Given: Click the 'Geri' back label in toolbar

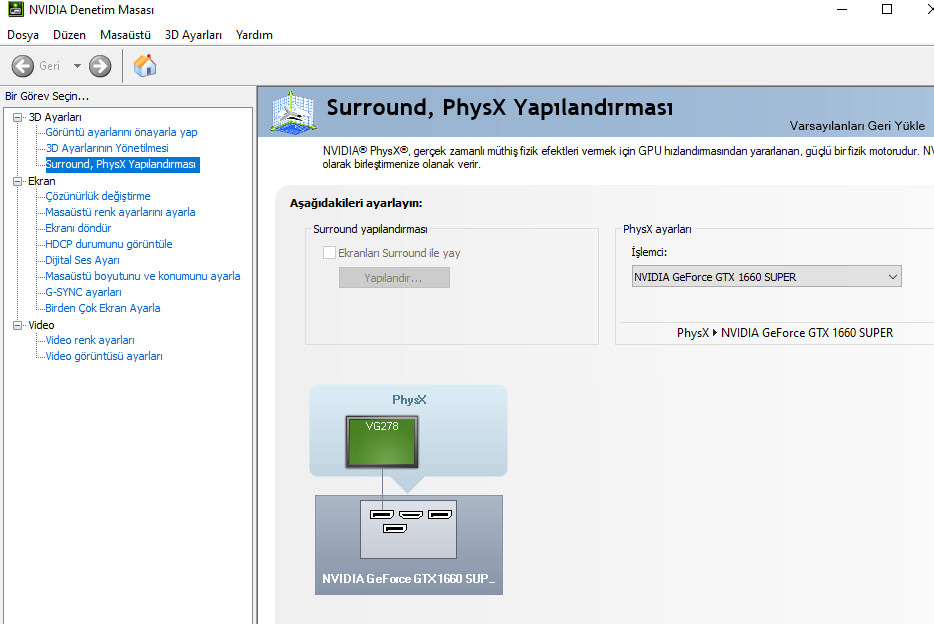Looking at the screenshot, I should pos(49,66).
